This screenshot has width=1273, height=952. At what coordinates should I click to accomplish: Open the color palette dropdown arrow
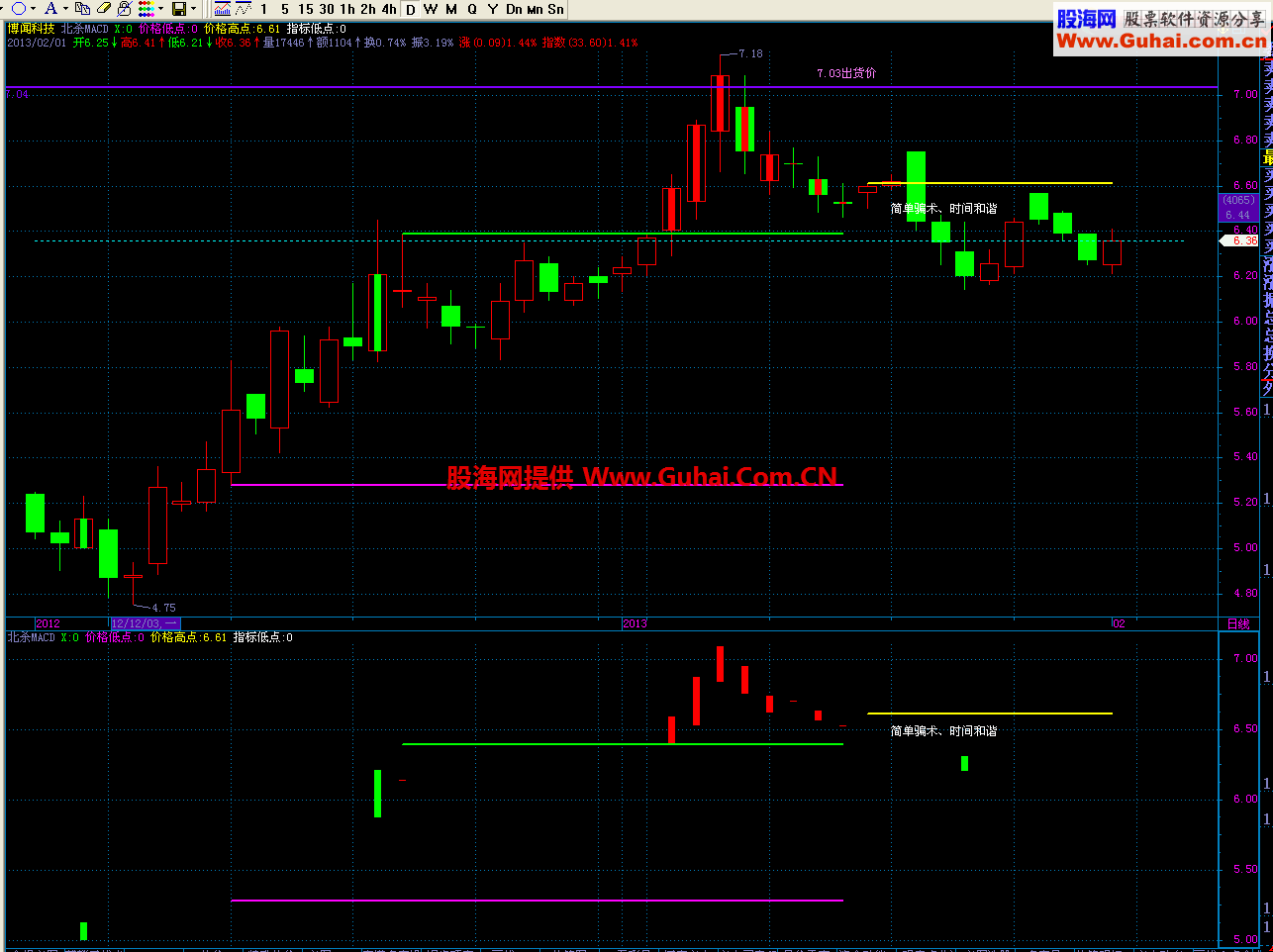(160, 9)
